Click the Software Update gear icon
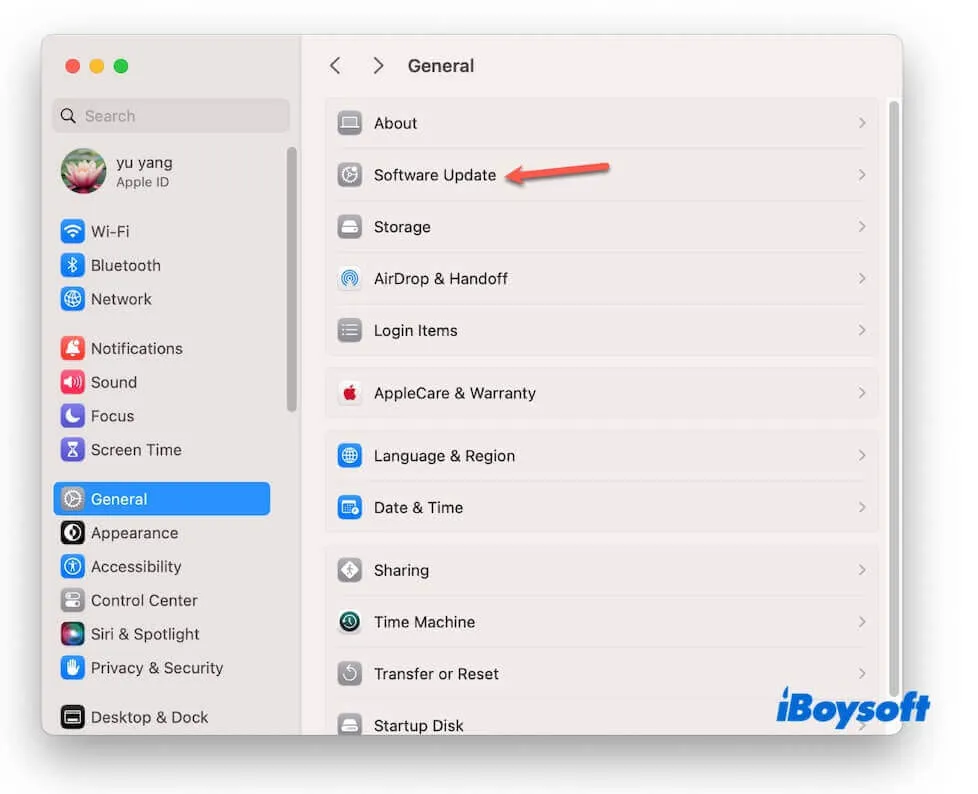This screenshot has width=978, height=794. (349, 175)
